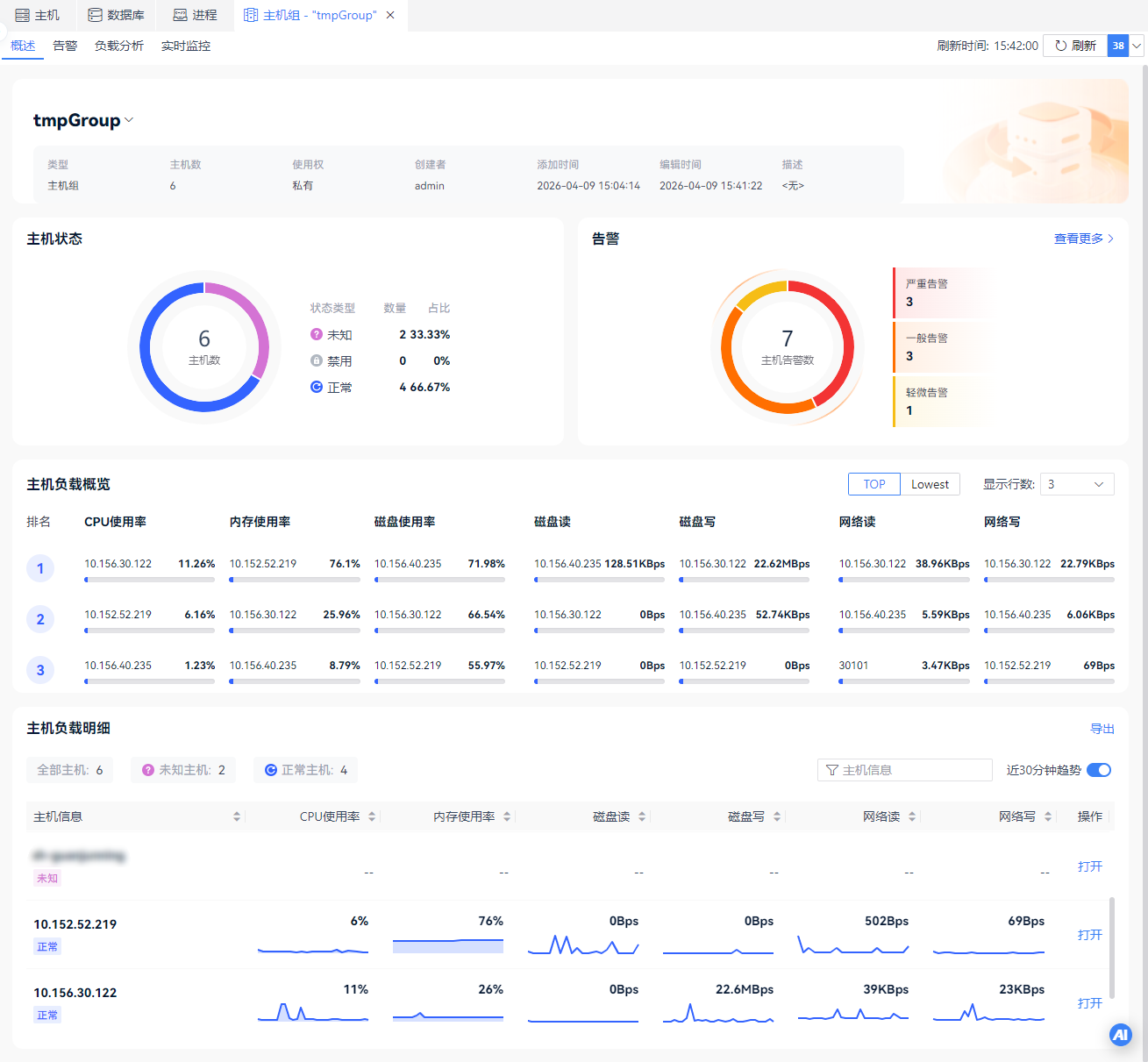
Task: Switch to the 负载分析 tab
Action: click(119, 46)
